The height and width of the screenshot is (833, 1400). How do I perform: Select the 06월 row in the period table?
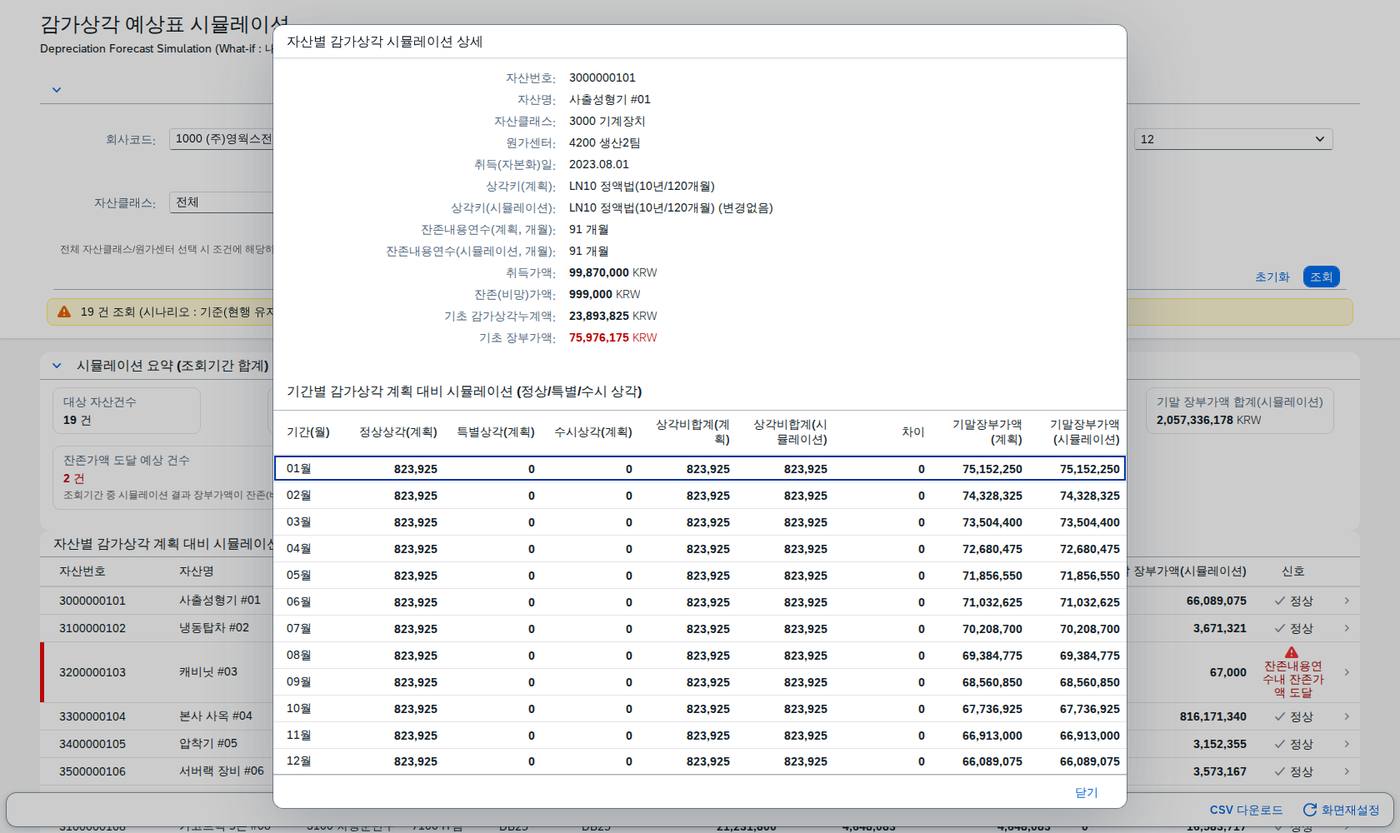(x=700, y=602)
